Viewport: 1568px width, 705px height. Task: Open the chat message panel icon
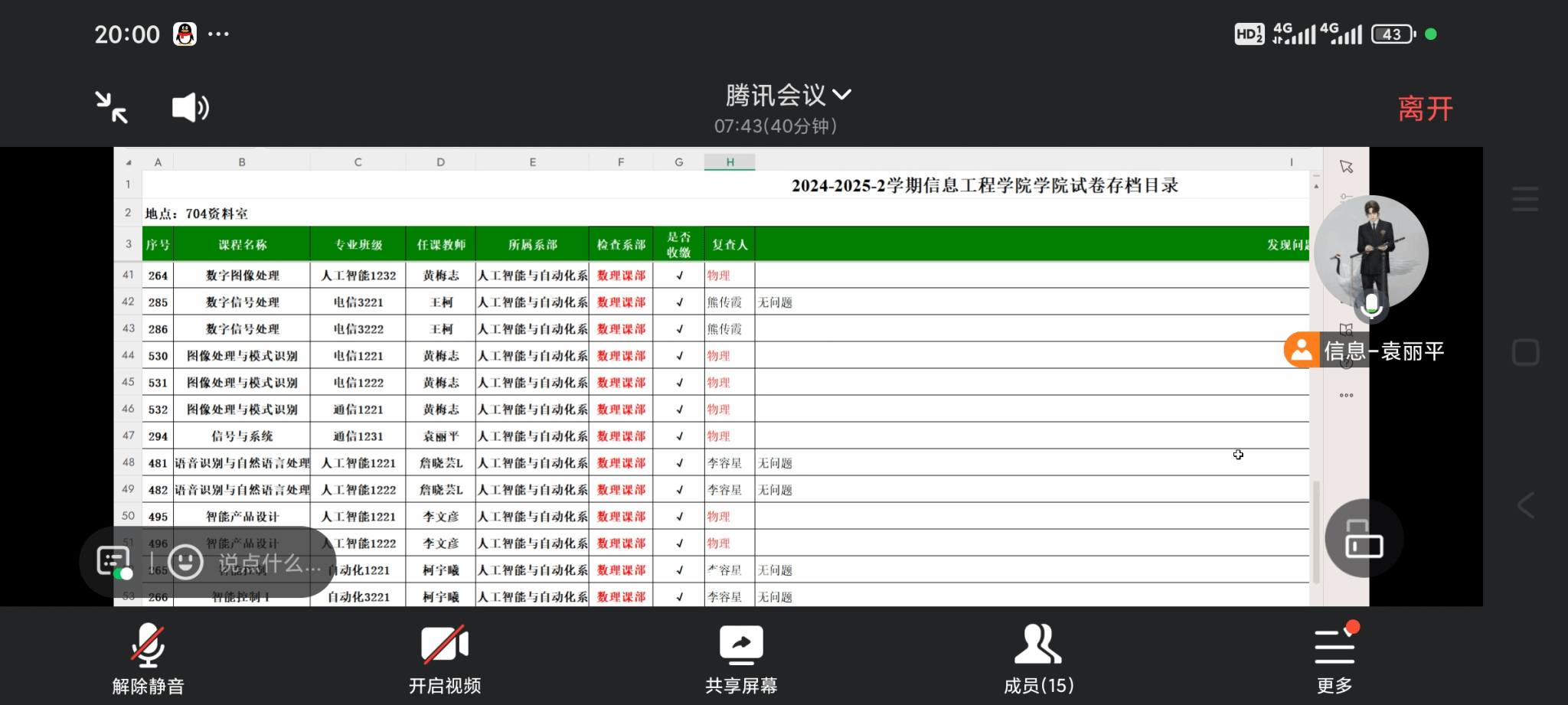[x=113, y=562]
